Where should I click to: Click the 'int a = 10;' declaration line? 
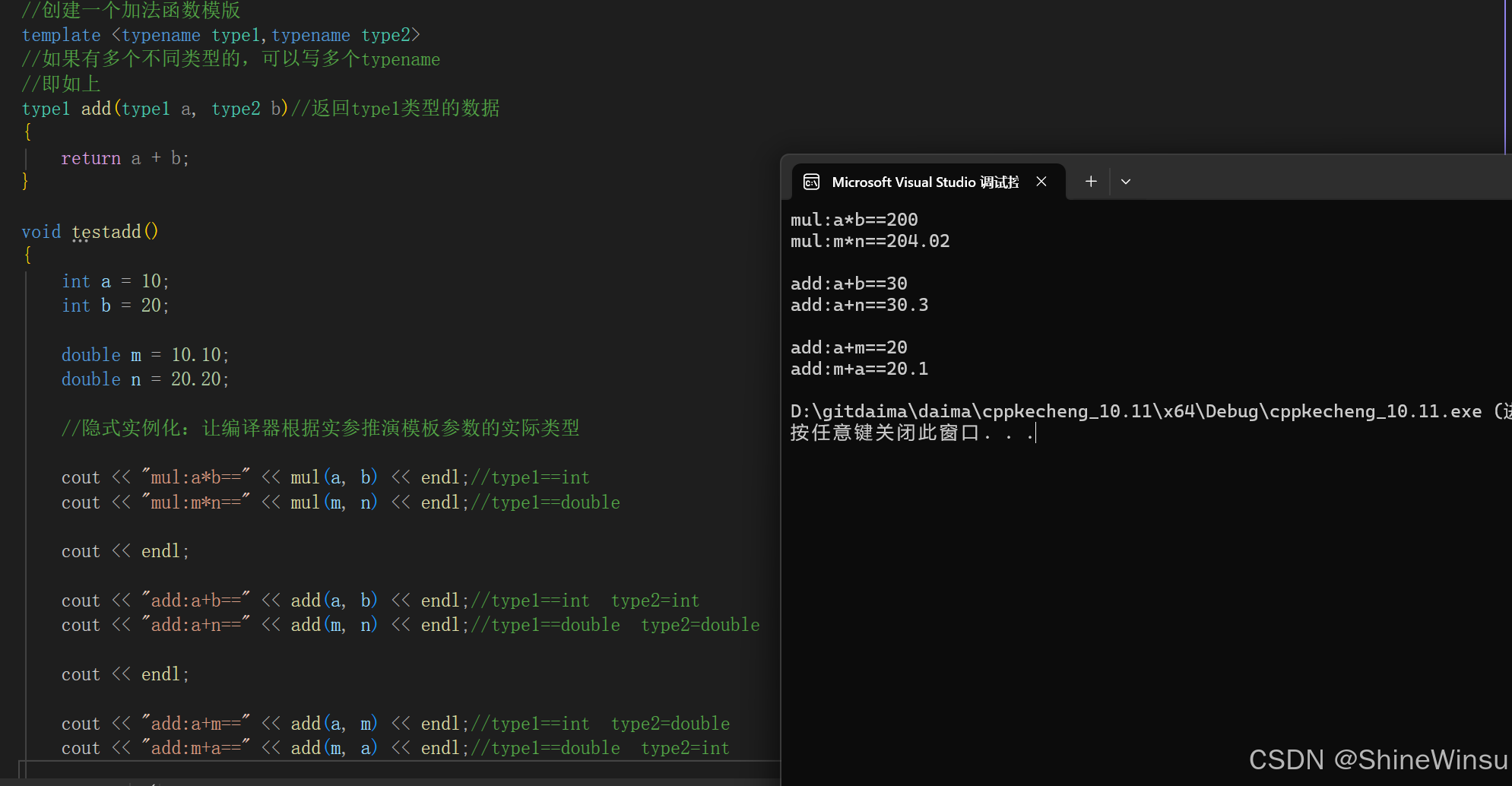[115, 281]
